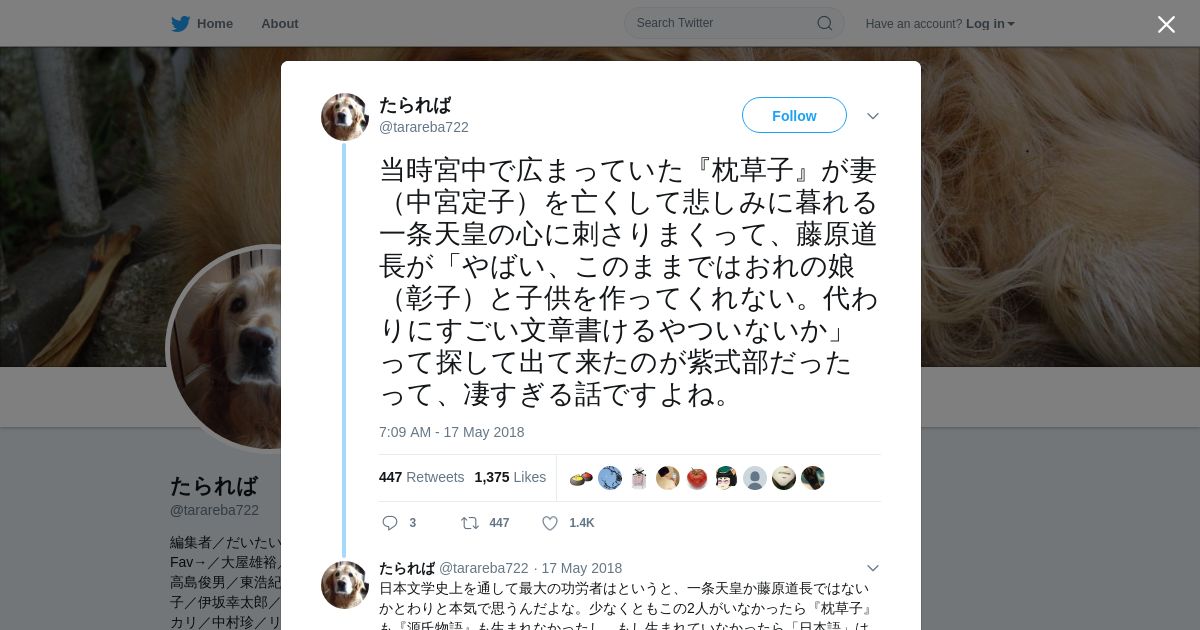Viewport: 1200px width, 630px height.
Task: Follow the たられば account
Action: (x=794, y=116)
